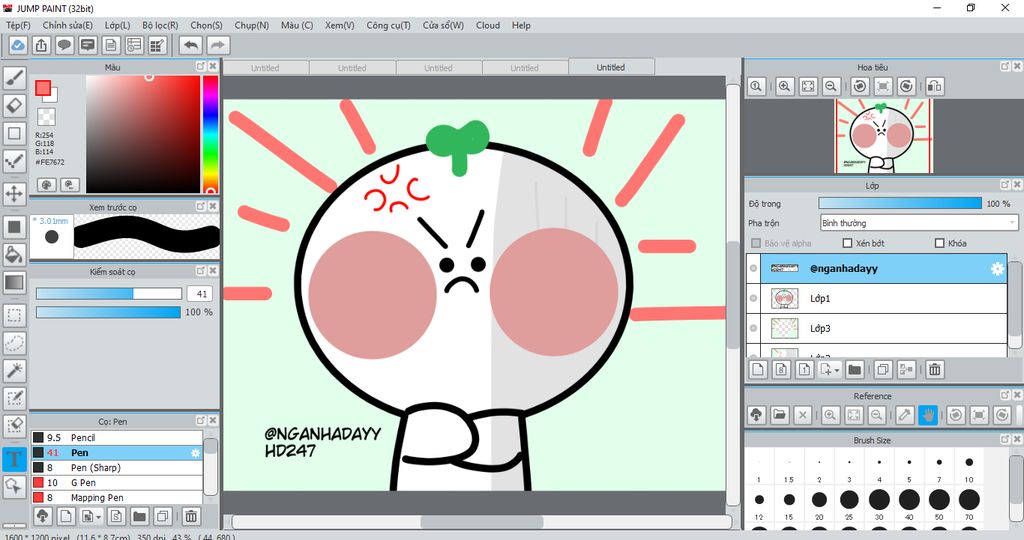Create a new blank layer in the Lớp panel
1024x540 pixels.
(x=758, y=370)
